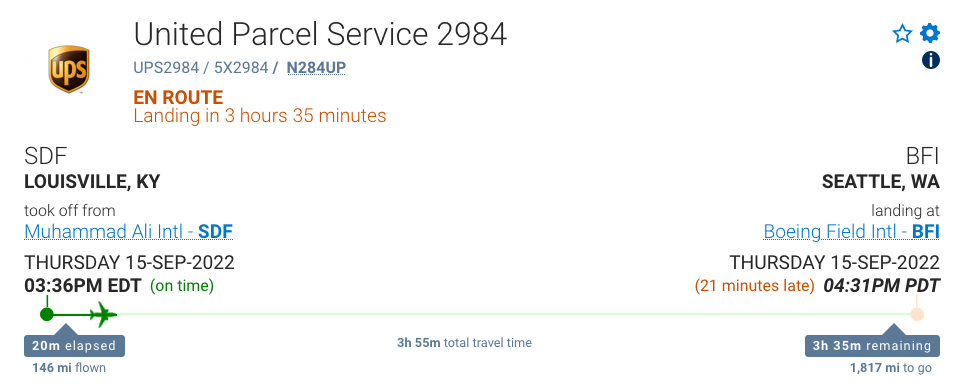
Task: Click the pale arrival dot marker
Action: [x=917, y=314]
